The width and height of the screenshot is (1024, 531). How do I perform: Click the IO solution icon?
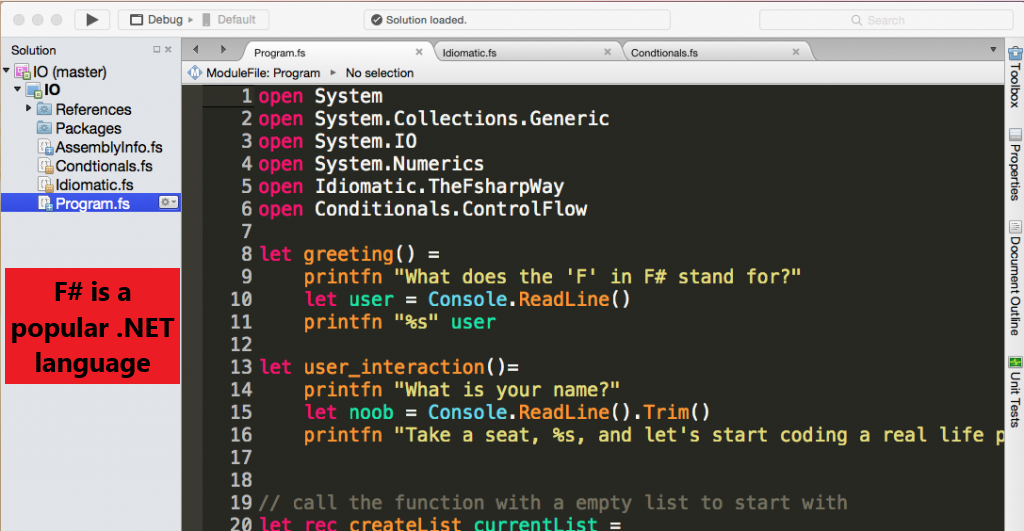click(x=22, y=72)
